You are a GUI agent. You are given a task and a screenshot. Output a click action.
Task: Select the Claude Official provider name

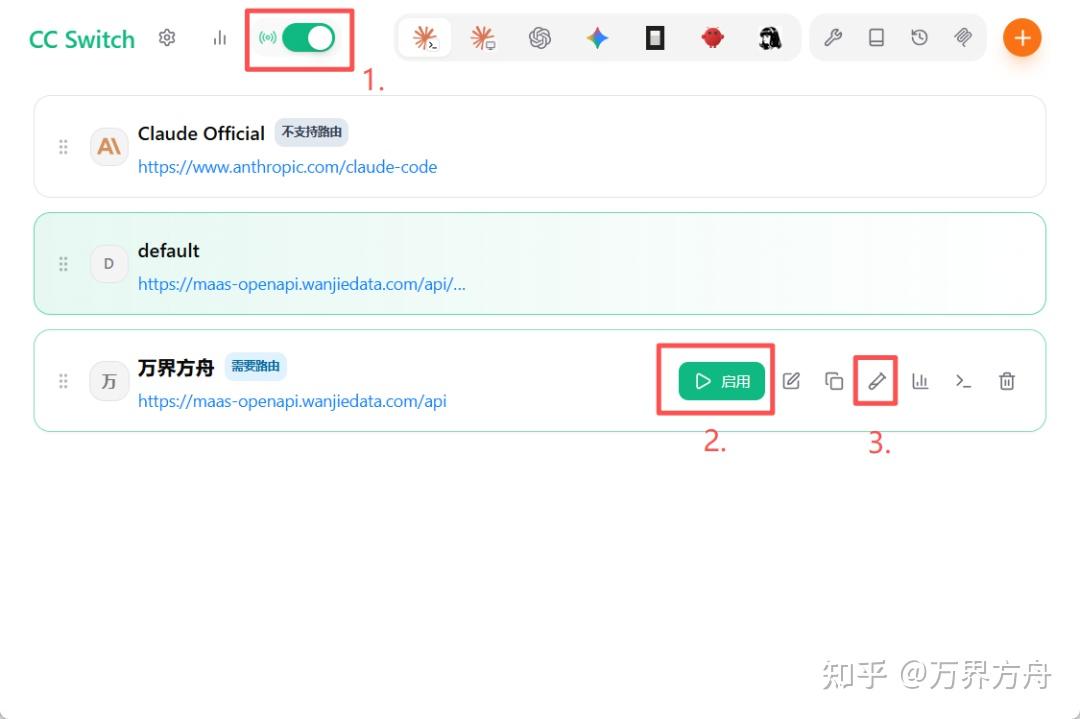(201, 134)
